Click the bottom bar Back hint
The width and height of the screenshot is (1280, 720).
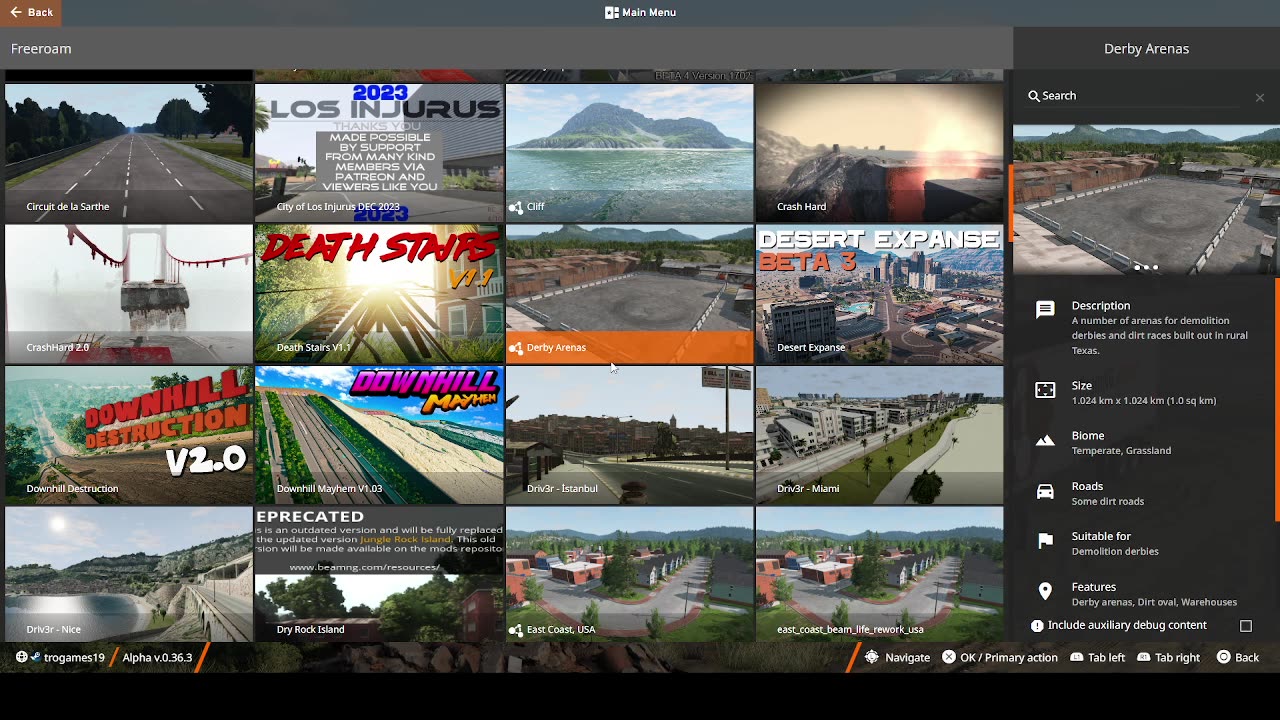pyautogui.click(x=1238, y=658)
